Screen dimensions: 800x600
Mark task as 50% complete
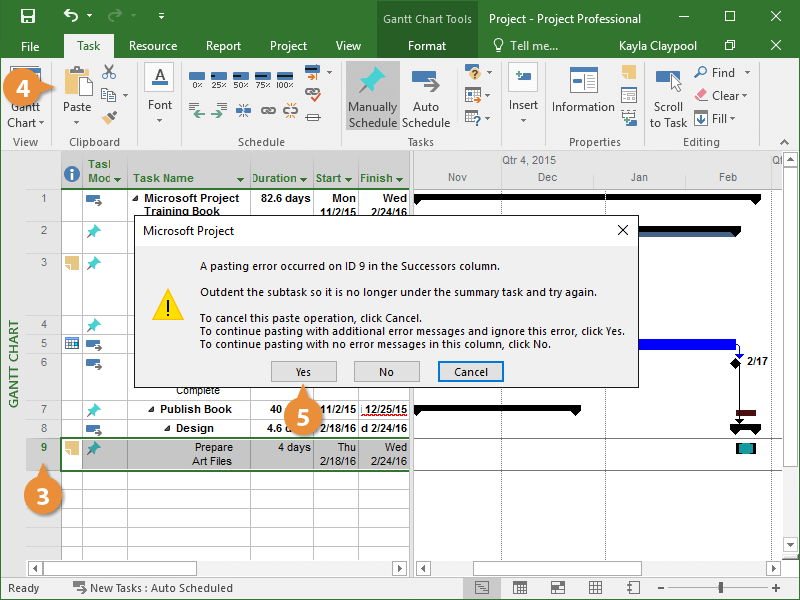[241, 79]
